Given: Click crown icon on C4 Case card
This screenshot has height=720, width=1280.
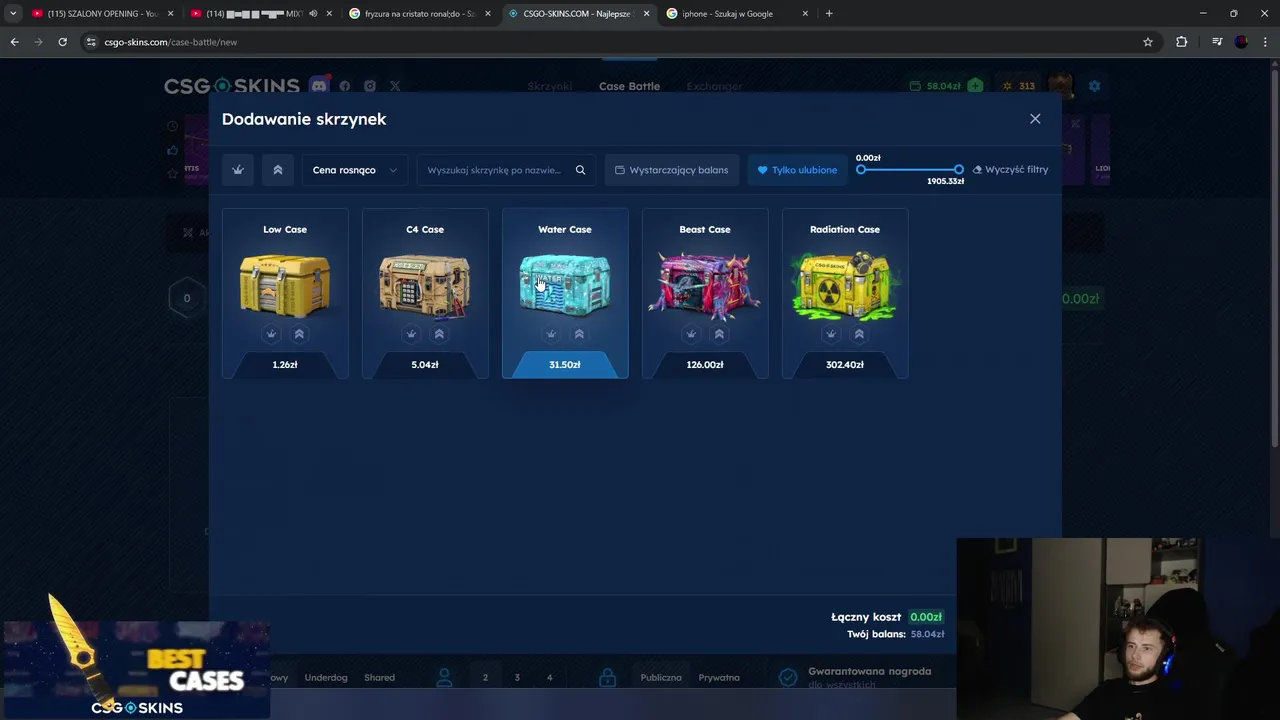Looking at the screenshot, I should pyautogui.click(x=411, y=334).
